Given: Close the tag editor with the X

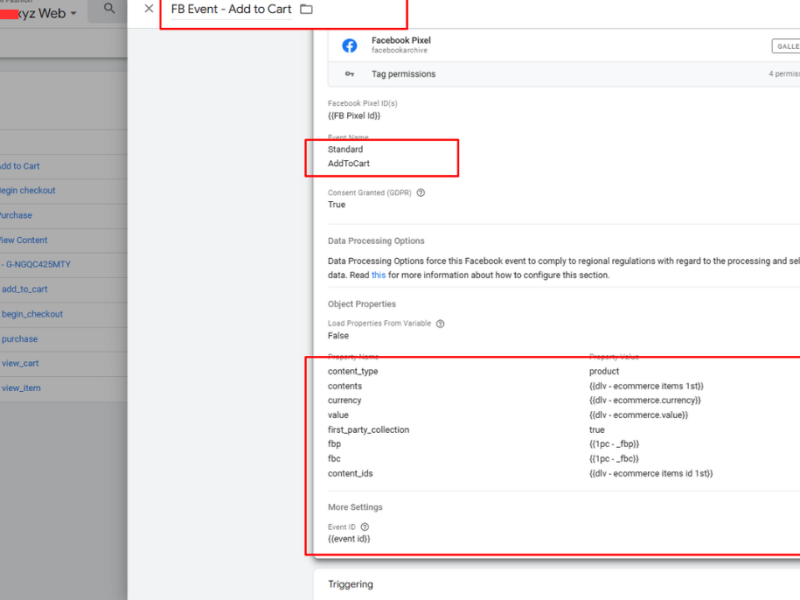Looking at the screenshot, I should tap(148, 8).
